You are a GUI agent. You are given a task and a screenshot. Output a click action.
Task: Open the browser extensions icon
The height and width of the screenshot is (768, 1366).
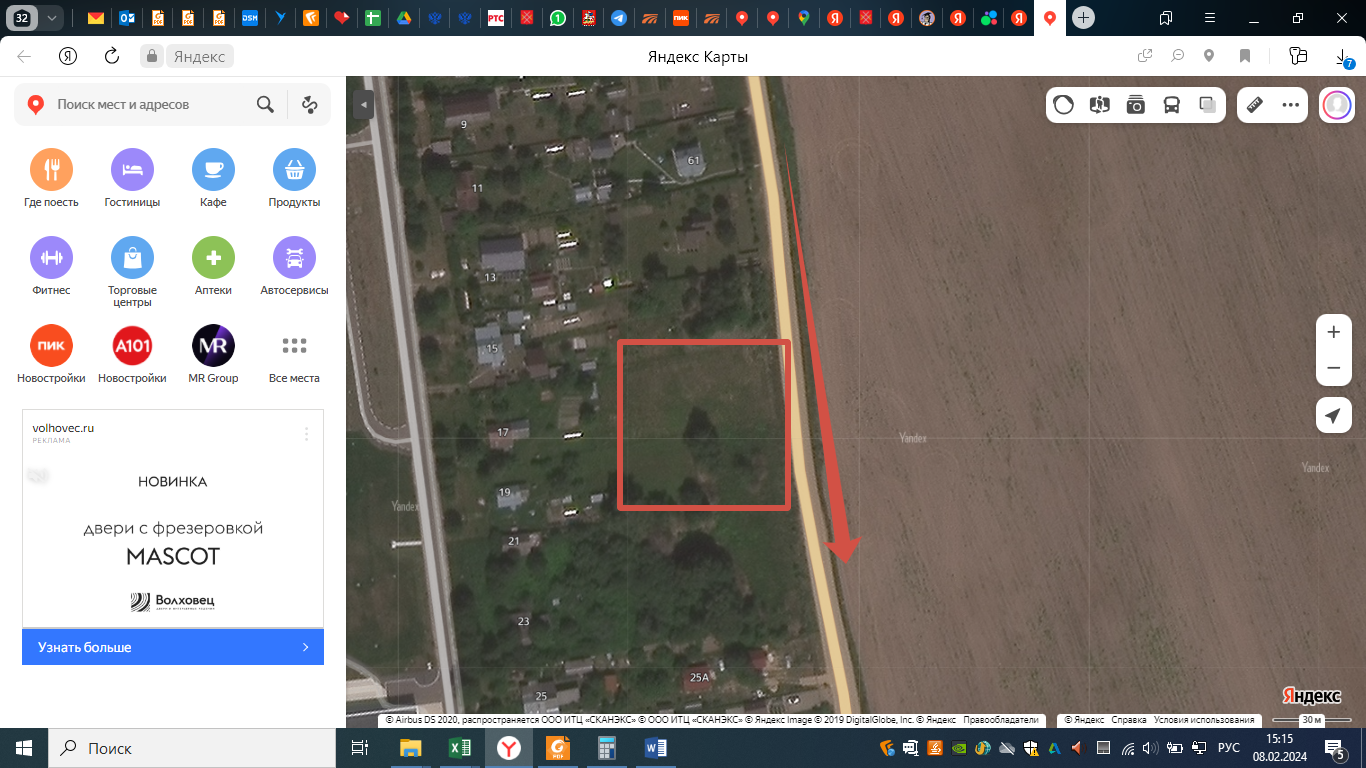point(1299,56)
